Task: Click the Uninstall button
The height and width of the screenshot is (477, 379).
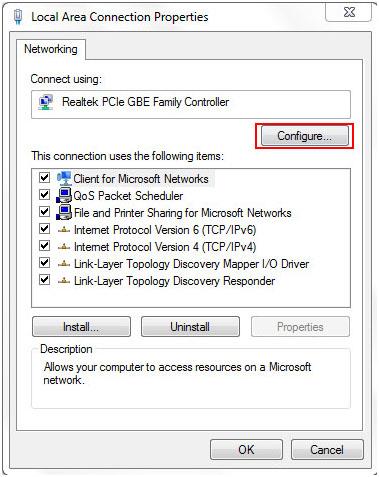Action: click(190, 327)
